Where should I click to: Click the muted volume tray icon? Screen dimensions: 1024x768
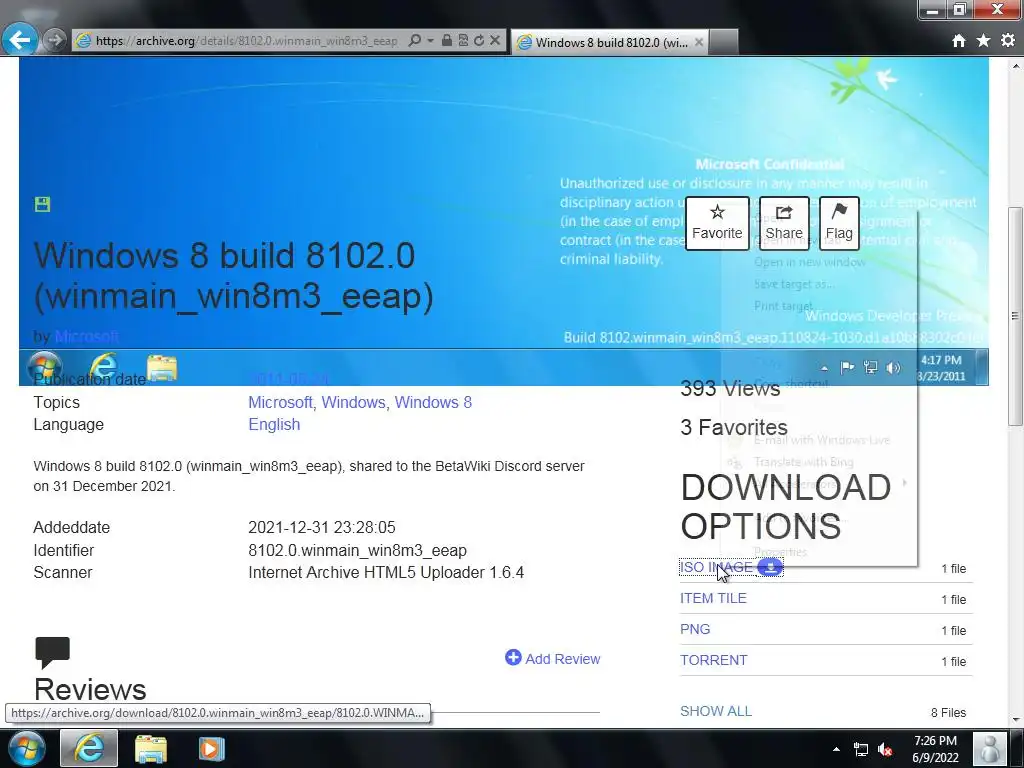[x=886, y=750]
